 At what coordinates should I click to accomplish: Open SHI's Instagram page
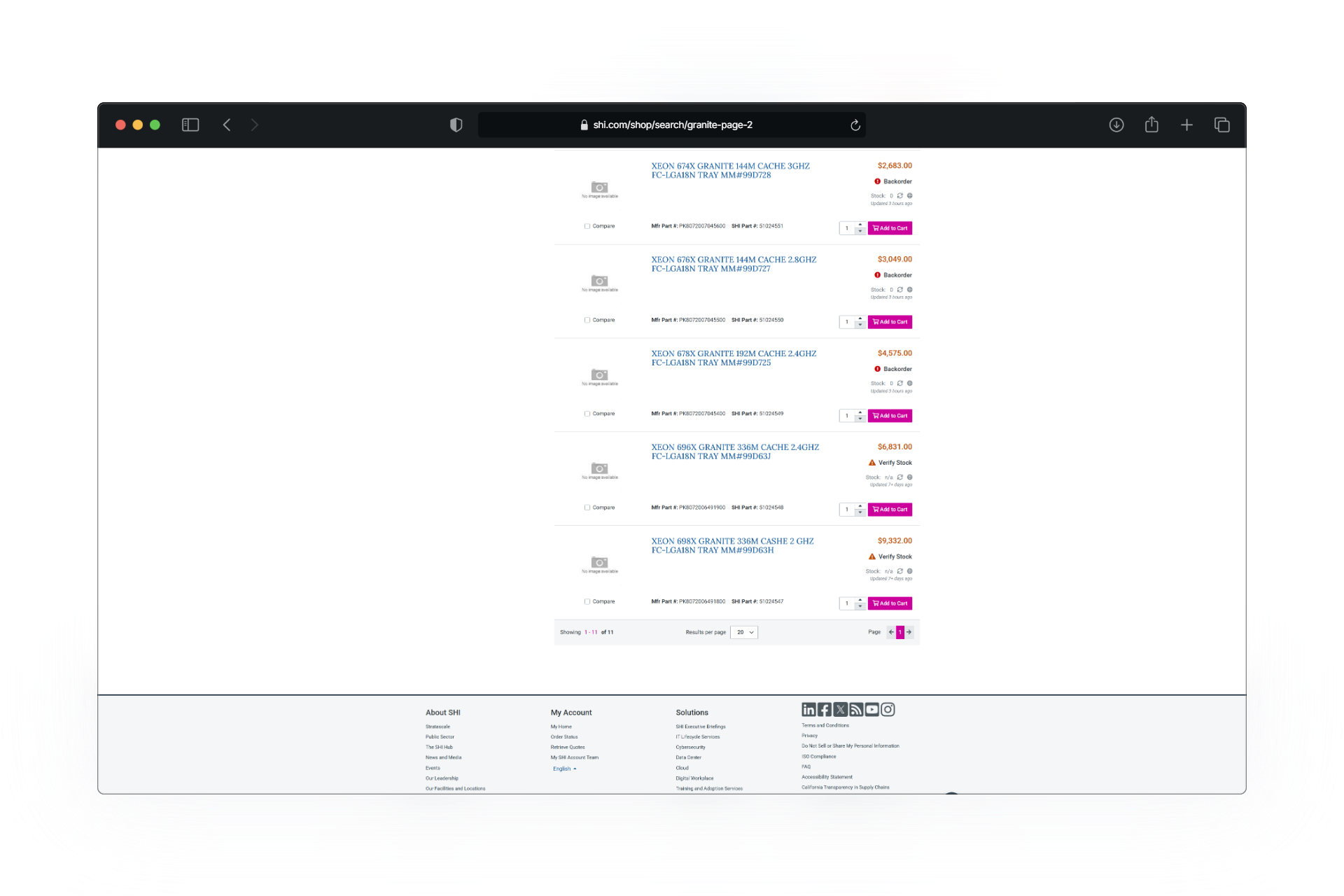[888, 709]
